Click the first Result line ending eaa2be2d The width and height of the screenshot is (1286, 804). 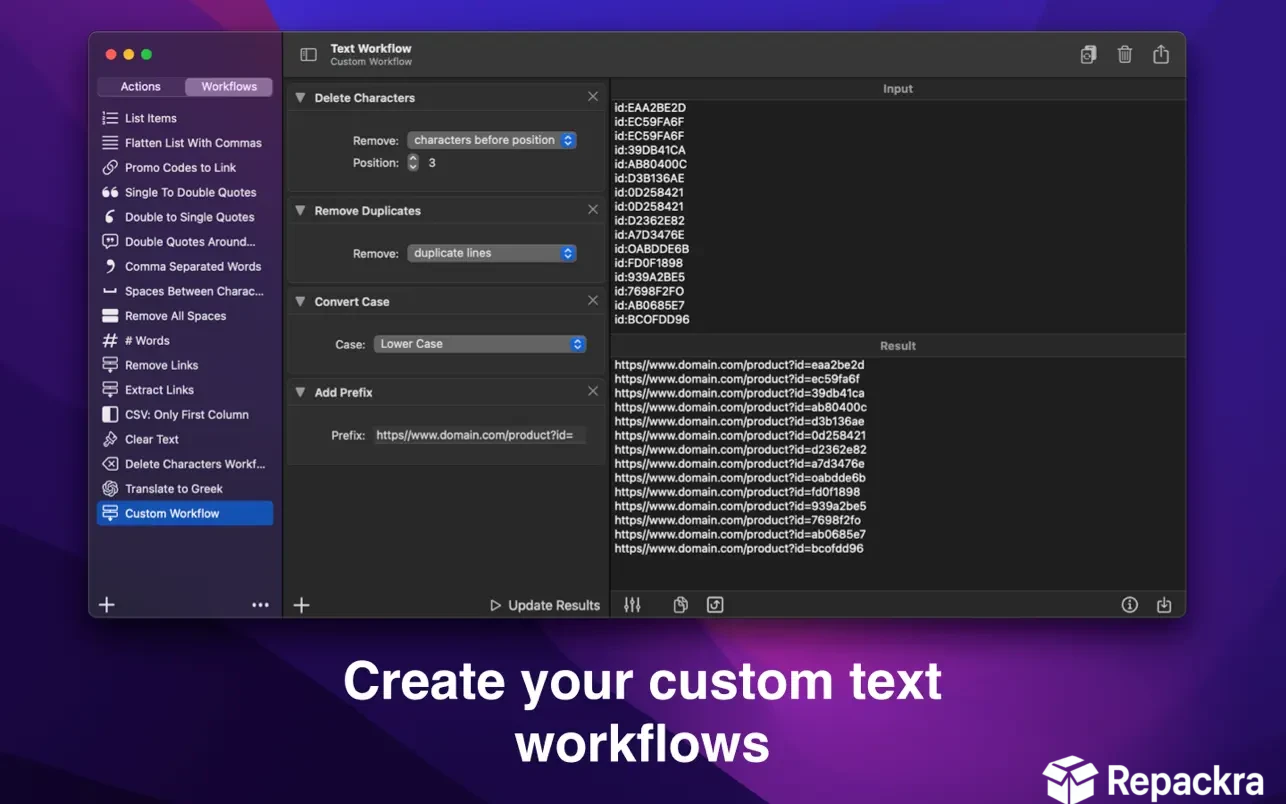pos(739,365)
